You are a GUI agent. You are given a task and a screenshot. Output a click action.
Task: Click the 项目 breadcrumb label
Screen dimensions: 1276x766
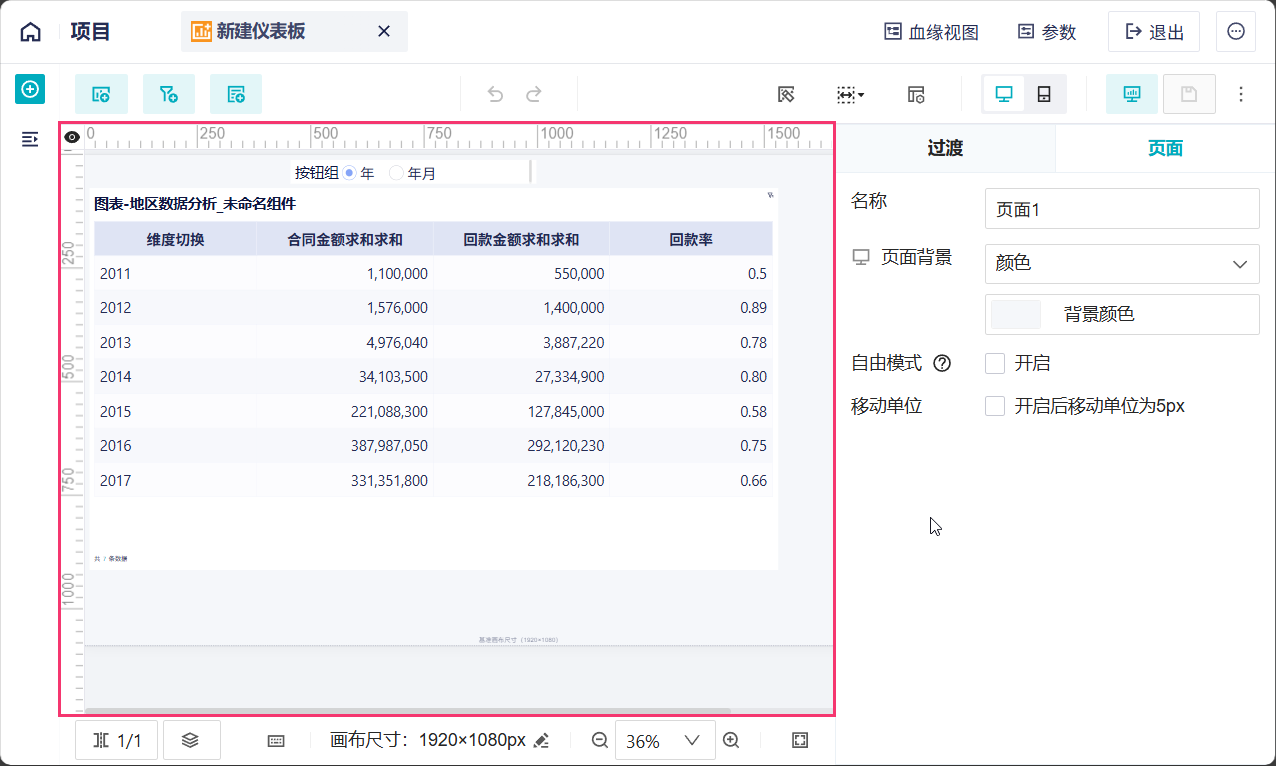click(91, 32)
